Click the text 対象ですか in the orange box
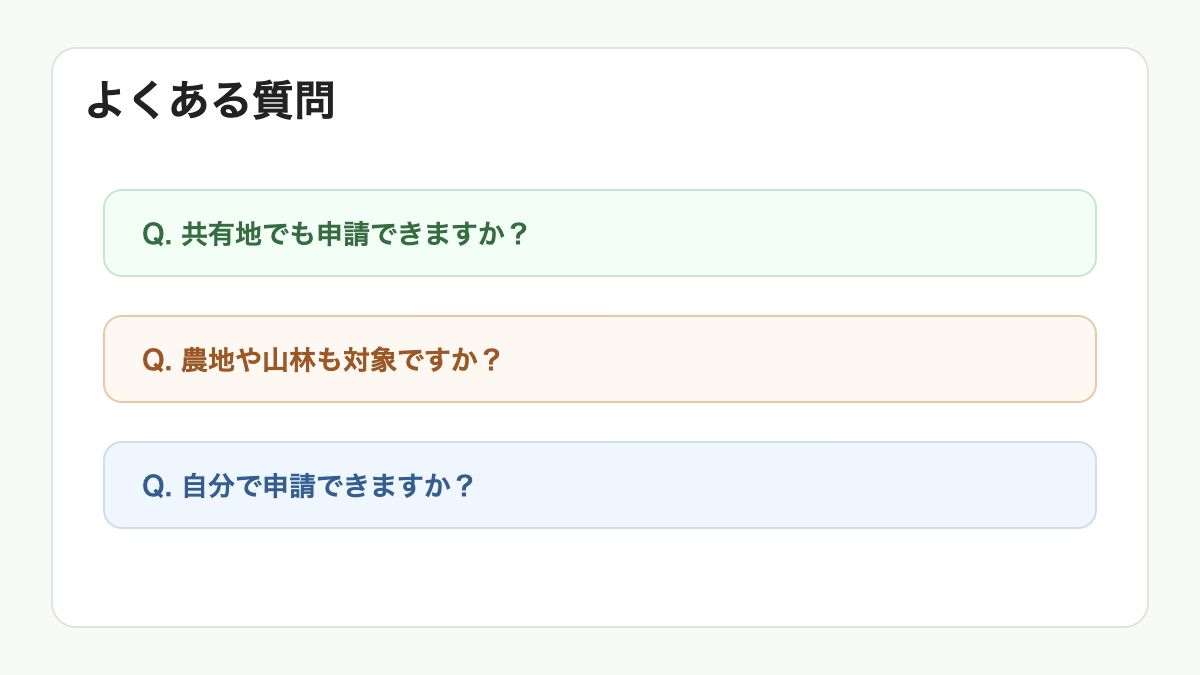 [409, 359]
